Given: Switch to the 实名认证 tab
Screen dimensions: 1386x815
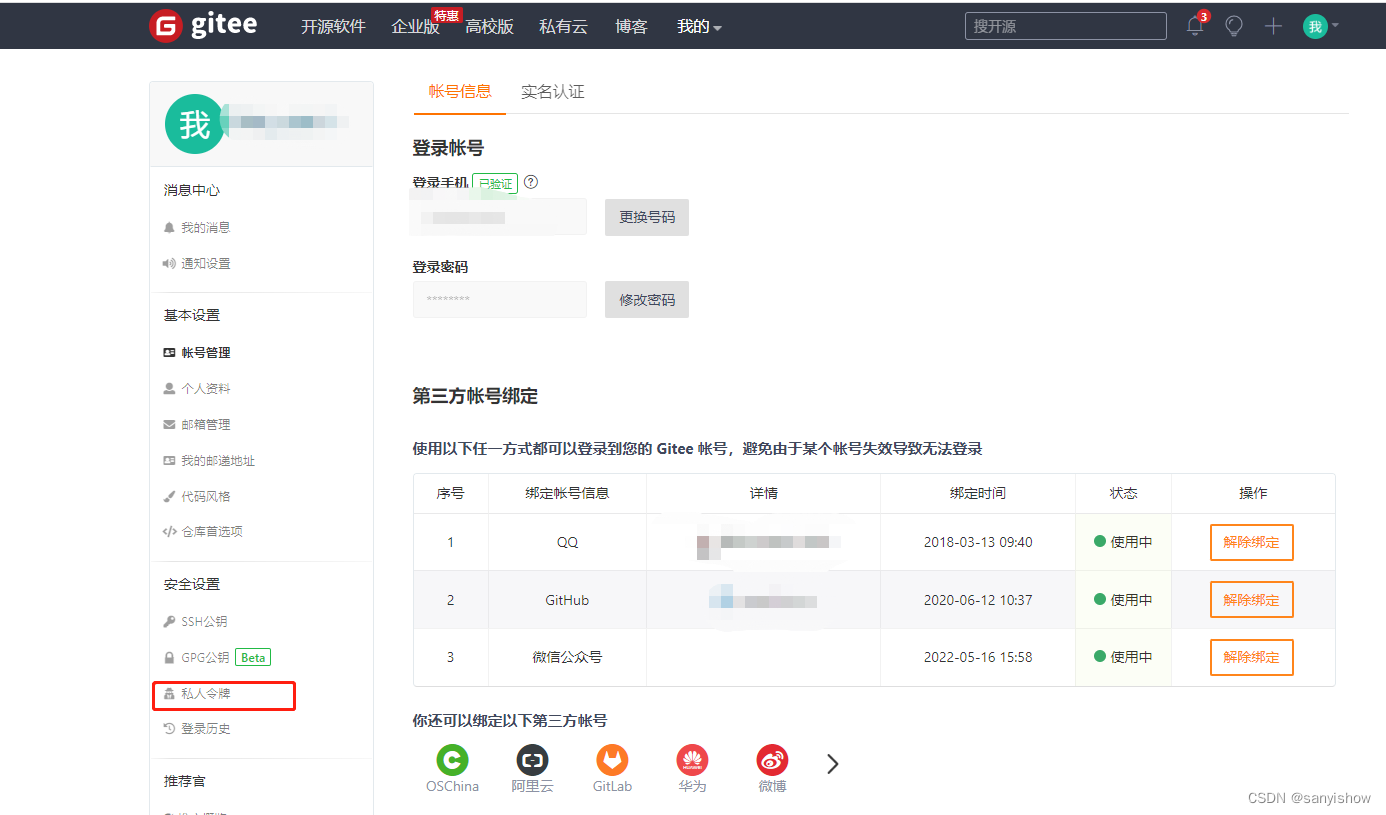Looking at the screenshot, I should pyautogui.click(x=552, y=91).
